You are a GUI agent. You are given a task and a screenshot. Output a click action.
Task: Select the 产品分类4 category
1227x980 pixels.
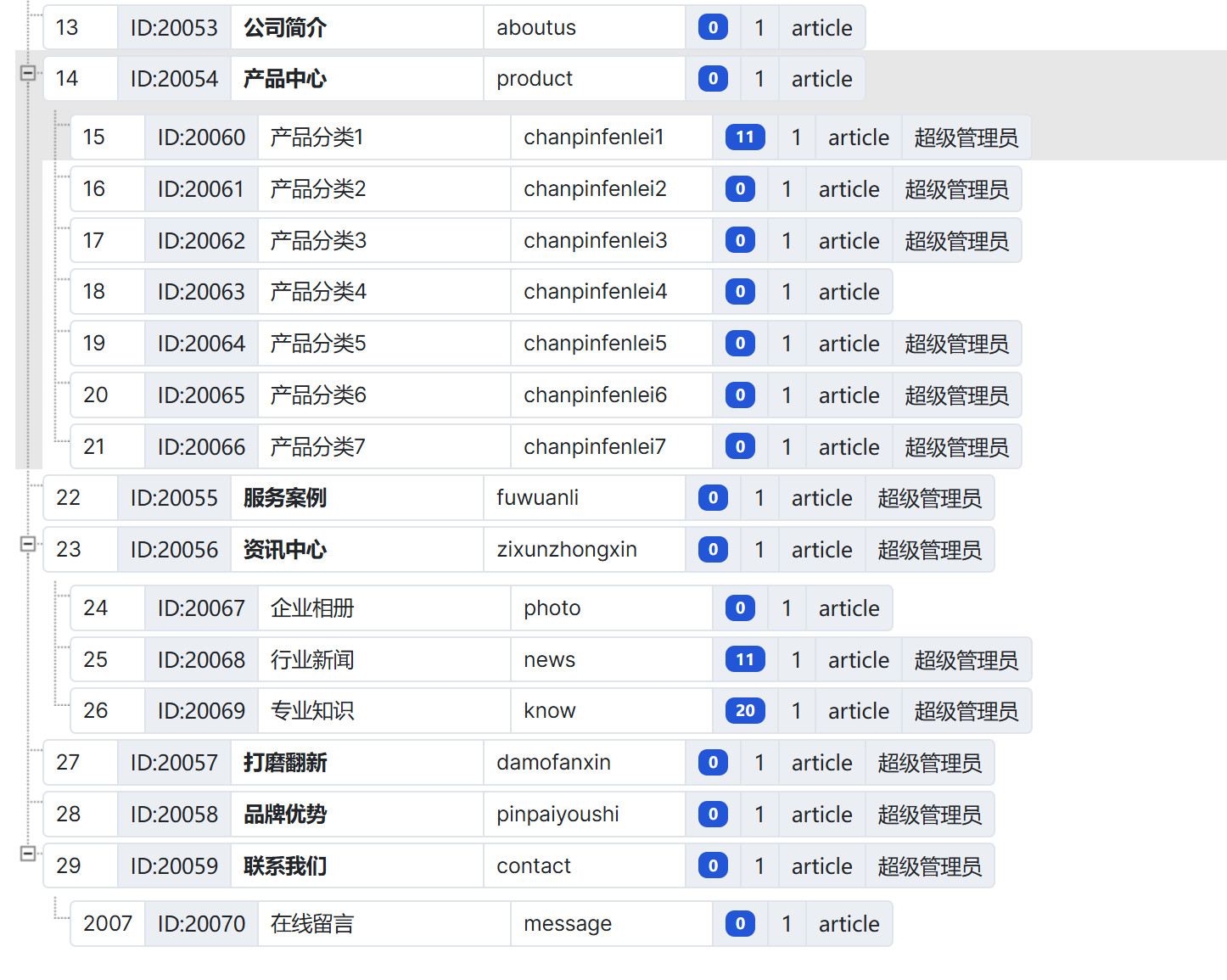[318, 292]
